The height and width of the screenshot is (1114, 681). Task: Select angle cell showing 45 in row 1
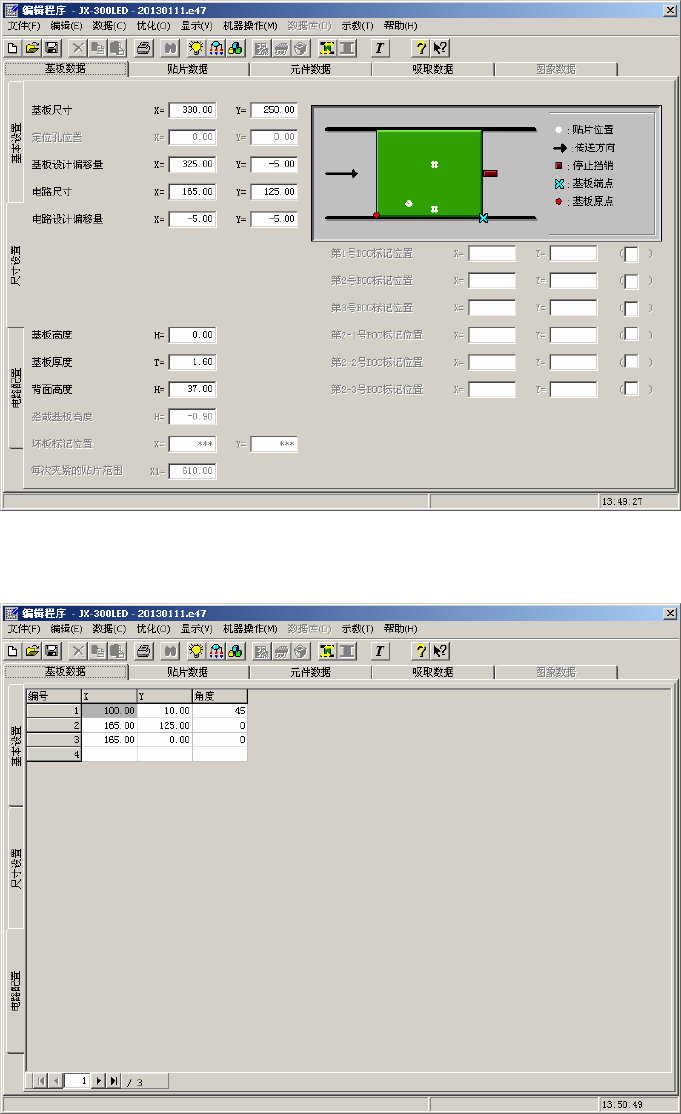[219, 710]
